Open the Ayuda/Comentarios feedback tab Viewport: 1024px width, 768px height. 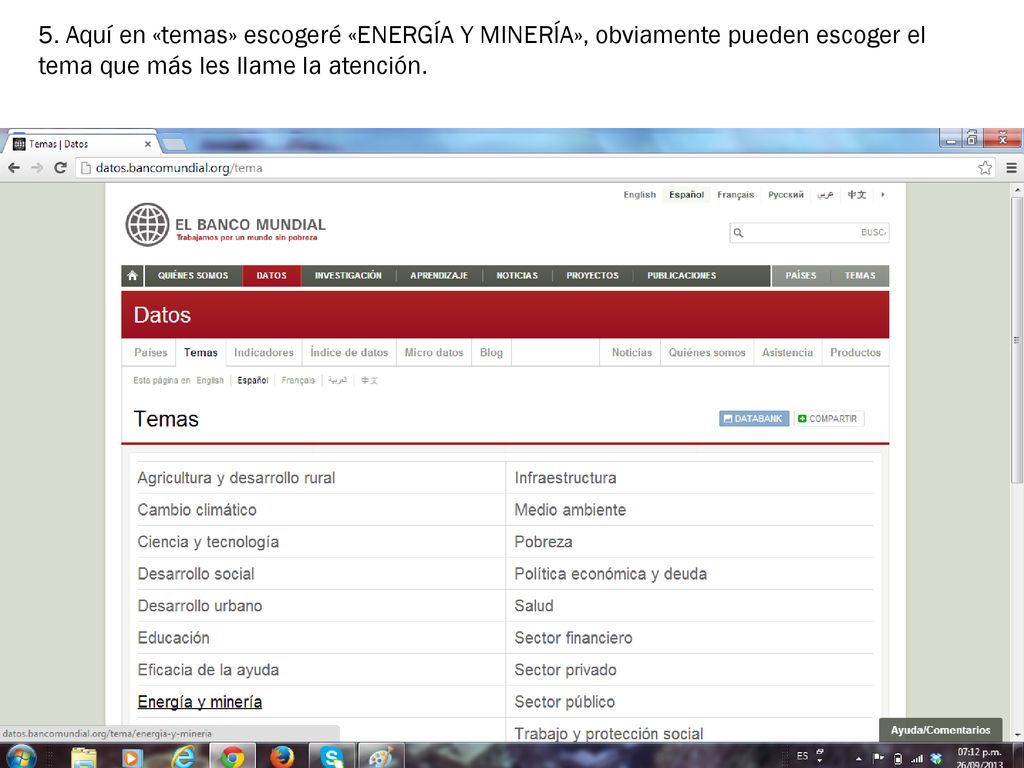coord(940,730)
